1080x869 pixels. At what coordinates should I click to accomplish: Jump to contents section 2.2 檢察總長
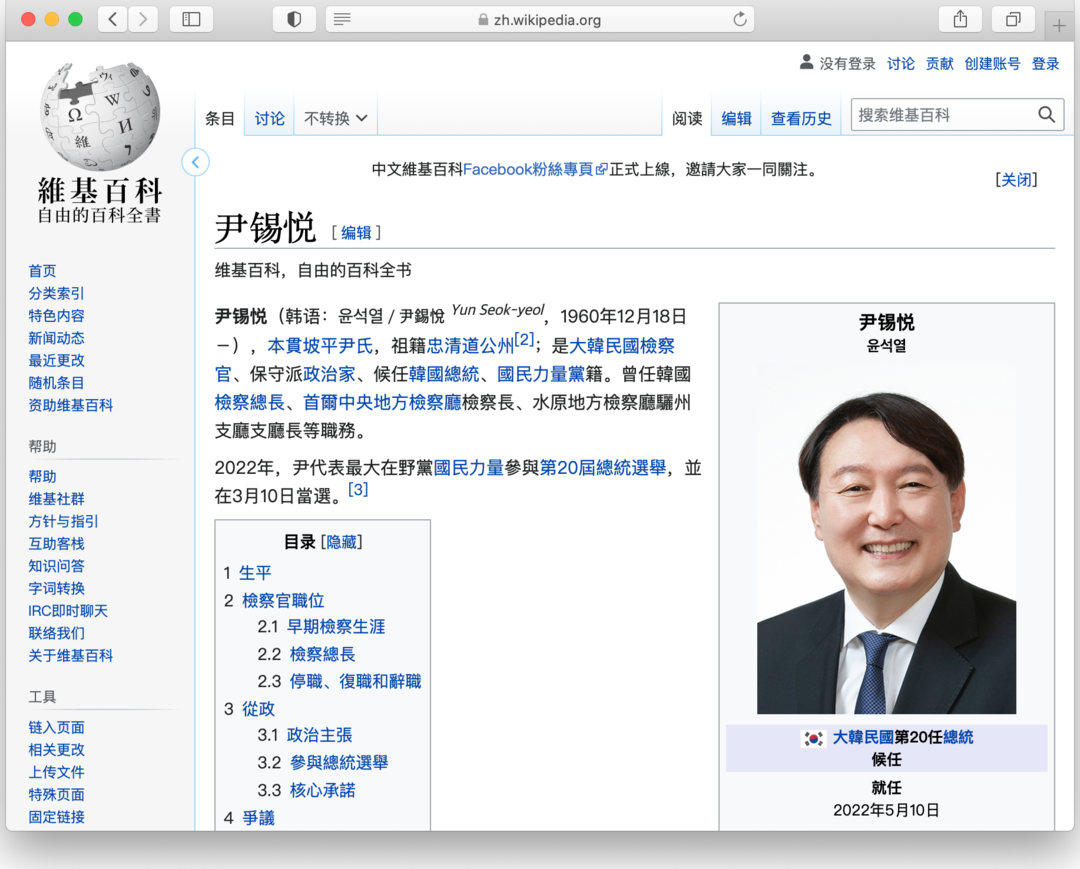322,654
